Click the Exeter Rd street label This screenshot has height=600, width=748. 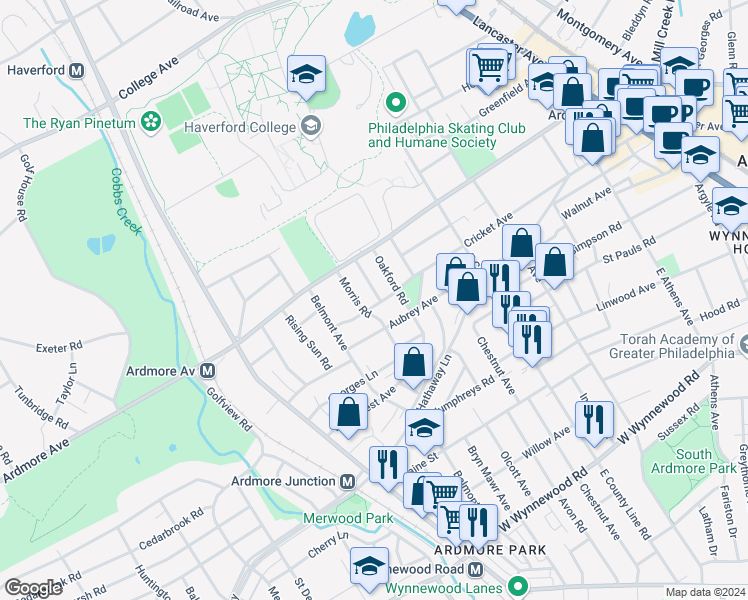(x=59, y=346)
